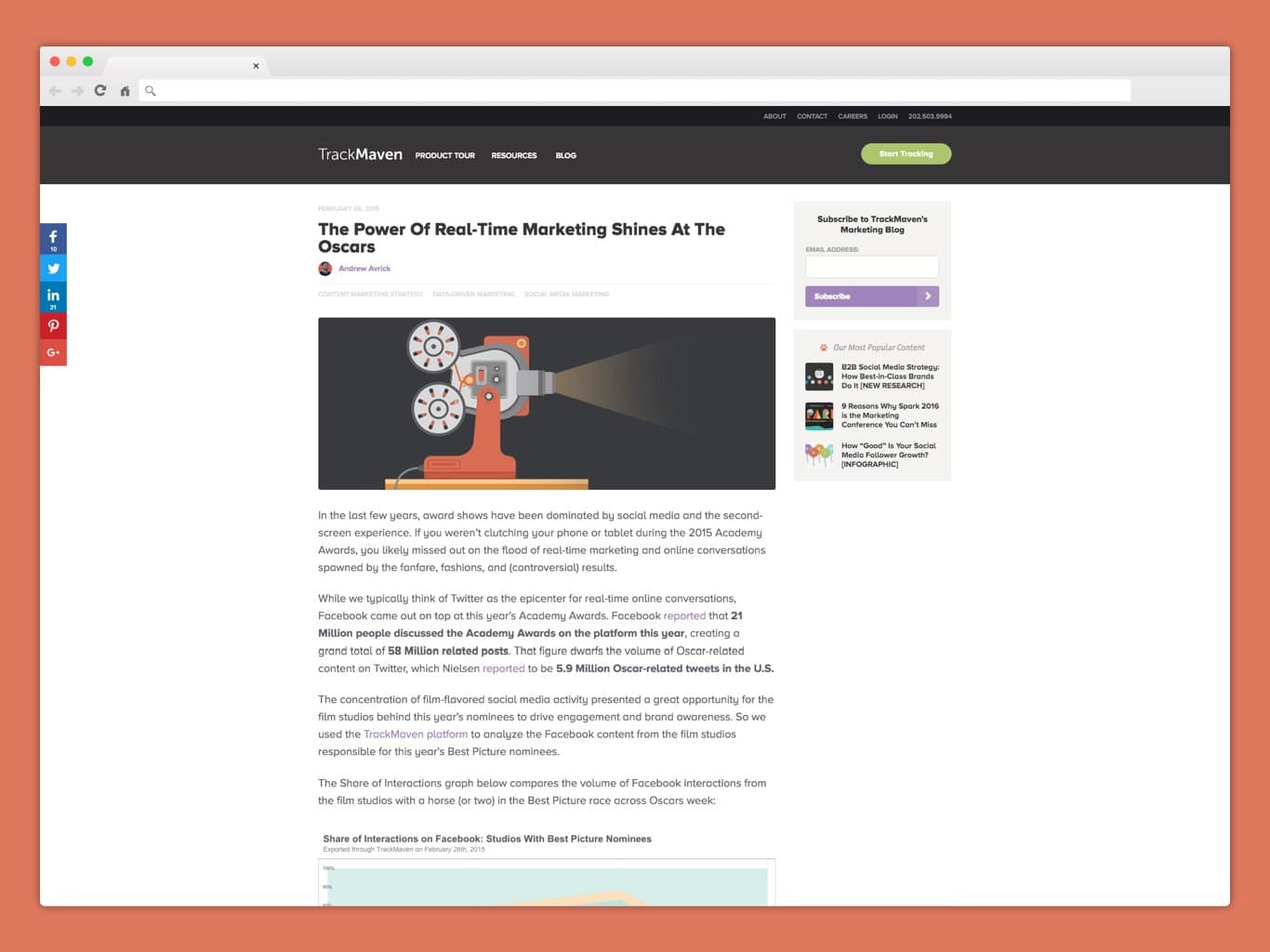The image size is (1270, 952).
Task: Open the first 'reported' link about Facebook
Action: [x=684, y=615]
